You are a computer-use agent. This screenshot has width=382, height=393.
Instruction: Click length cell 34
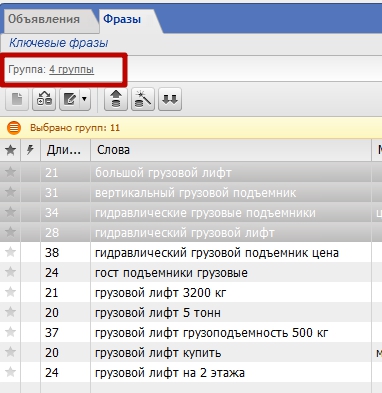pos(52,213)
